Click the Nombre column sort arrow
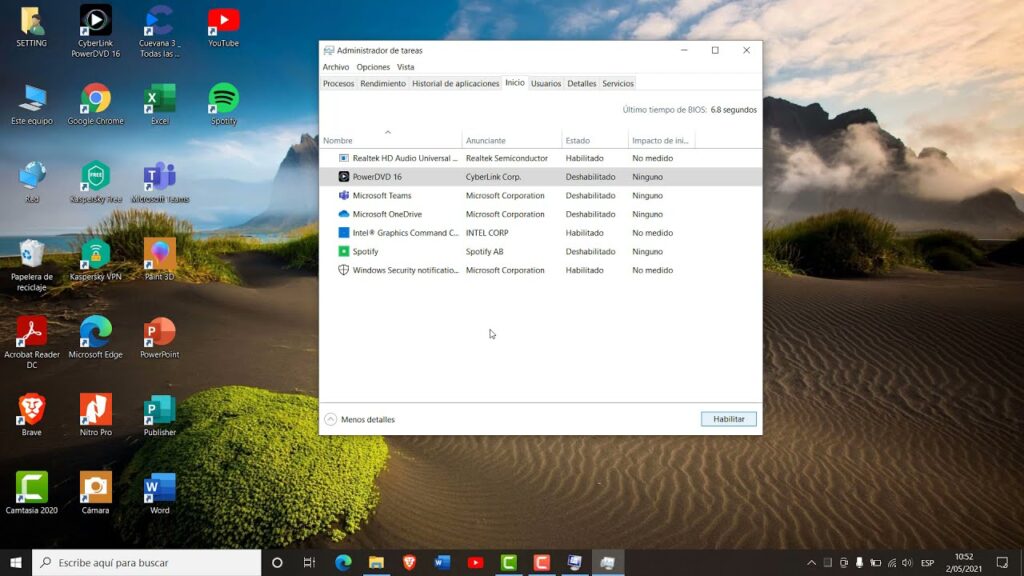Screen dimensions: 1024x576 388,131
